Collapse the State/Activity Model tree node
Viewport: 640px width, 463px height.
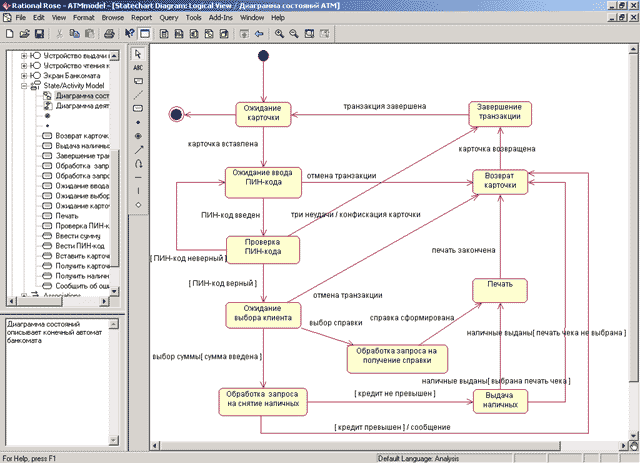coord(24,86)
